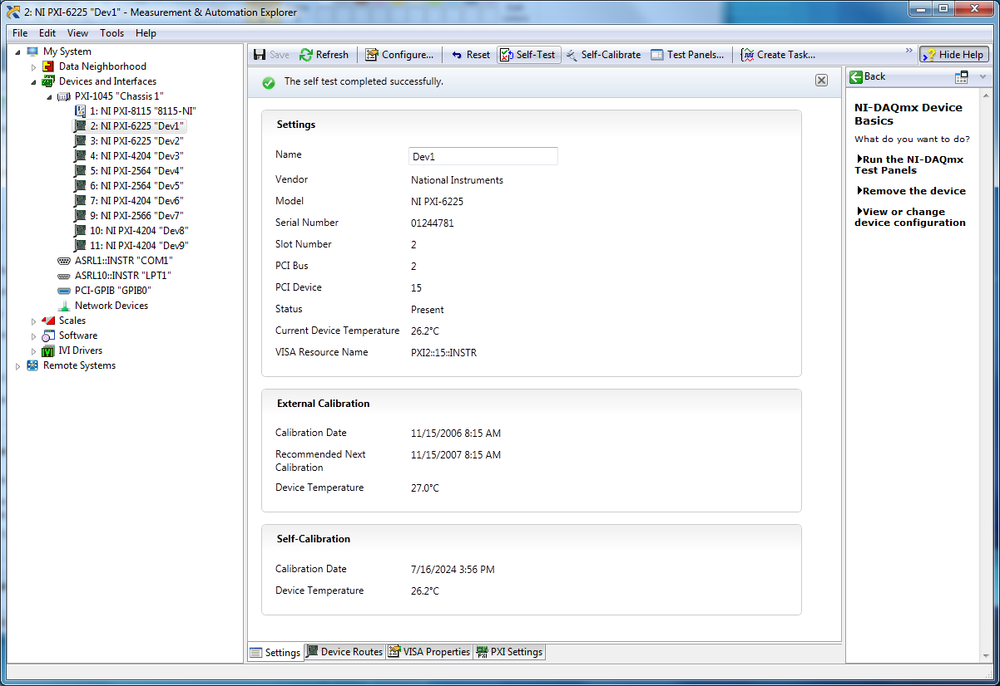This screenshot has width=1000, height=686.
Task: Open Run the NI-DAQmx Test Panels link
Action: coord(909,164)
